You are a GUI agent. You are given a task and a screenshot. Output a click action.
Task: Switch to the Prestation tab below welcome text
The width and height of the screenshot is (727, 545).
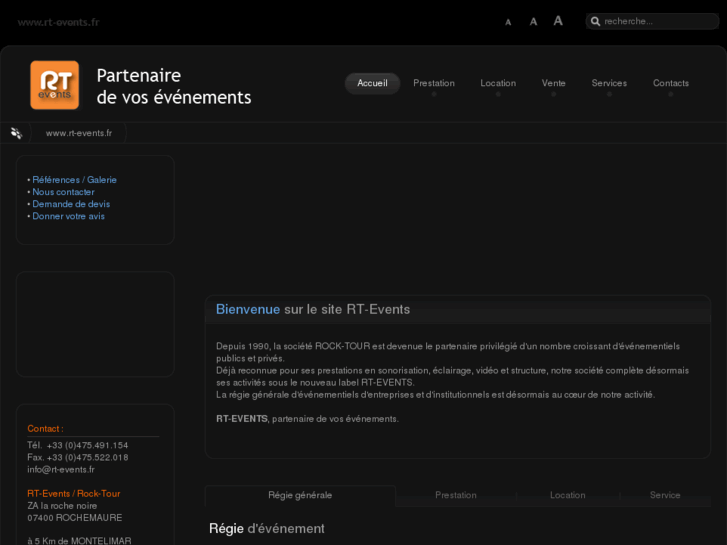tap(456, 495)
